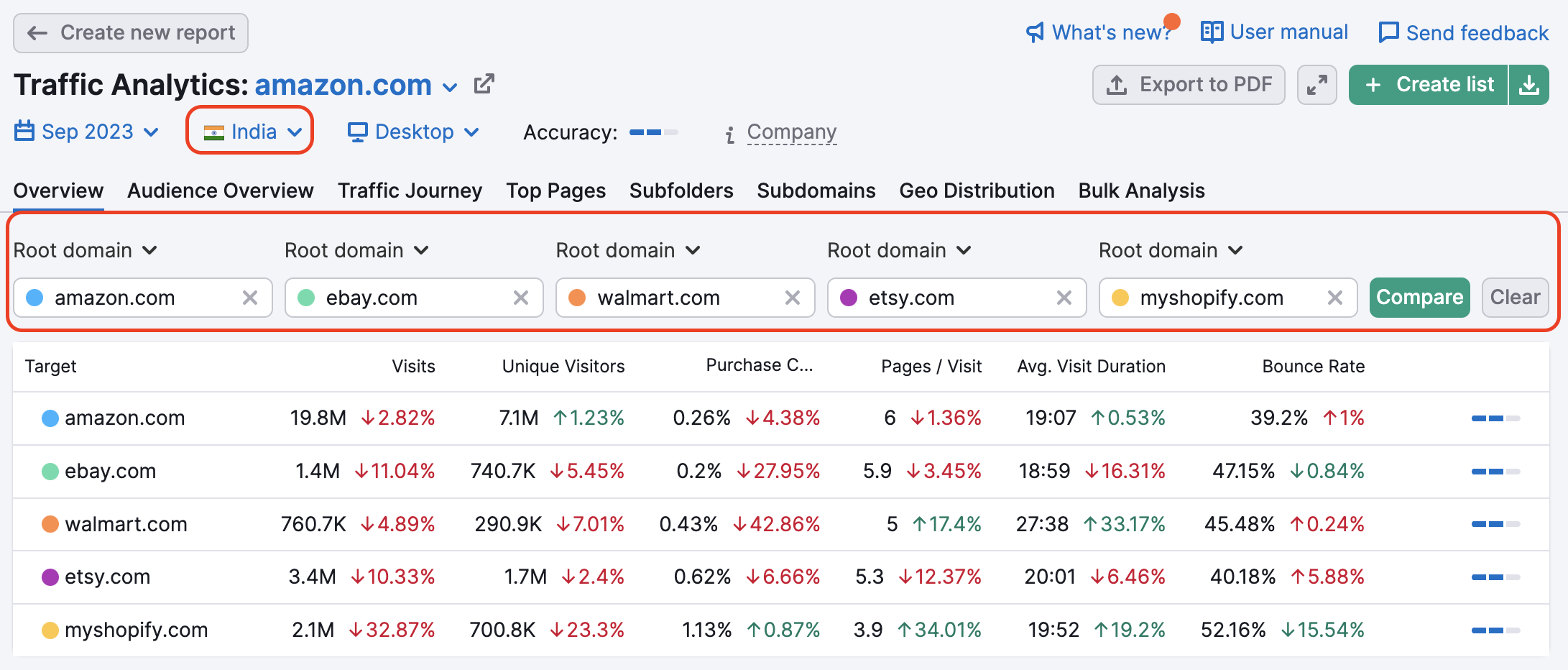Open Root domain dropdown above walmart.com field

tap(627, 250)
